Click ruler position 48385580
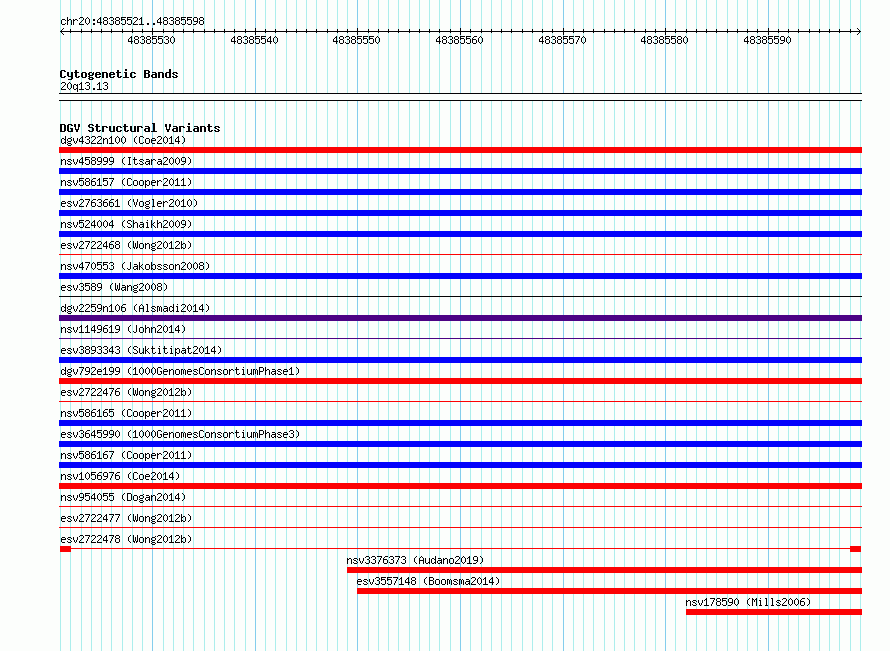The image size is (890, 651). click(x=664, y=40)
